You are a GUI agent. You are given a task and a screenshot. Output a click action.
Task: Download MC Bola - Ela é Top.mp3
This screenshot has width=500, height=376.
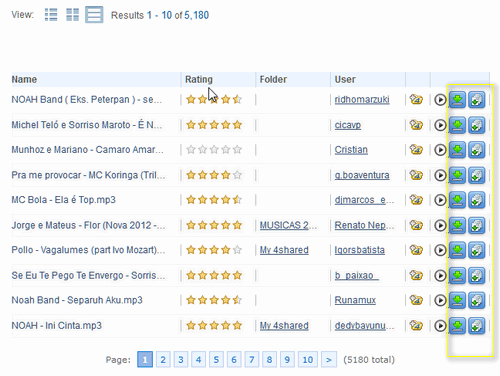click(458, 200)
